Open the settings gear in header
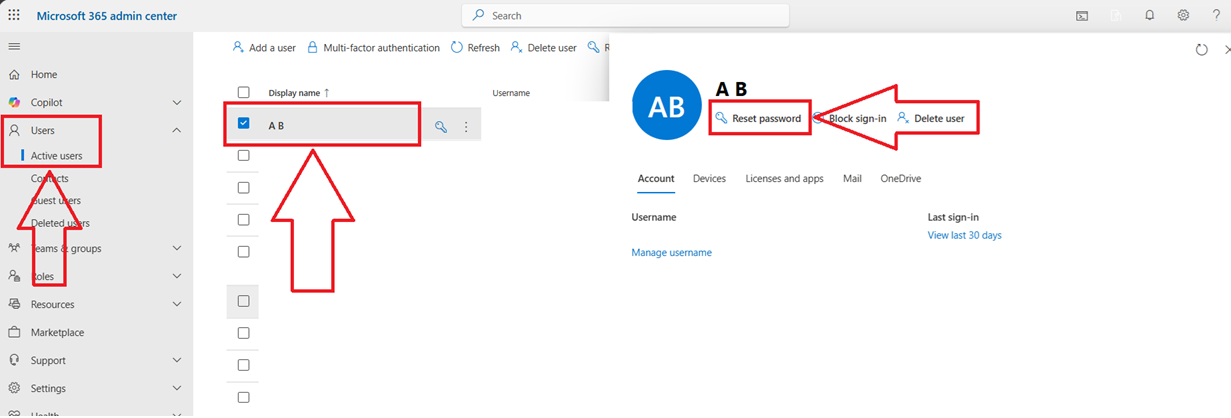This screenshot has height=418, width=1231. [x=1183, y=15]
